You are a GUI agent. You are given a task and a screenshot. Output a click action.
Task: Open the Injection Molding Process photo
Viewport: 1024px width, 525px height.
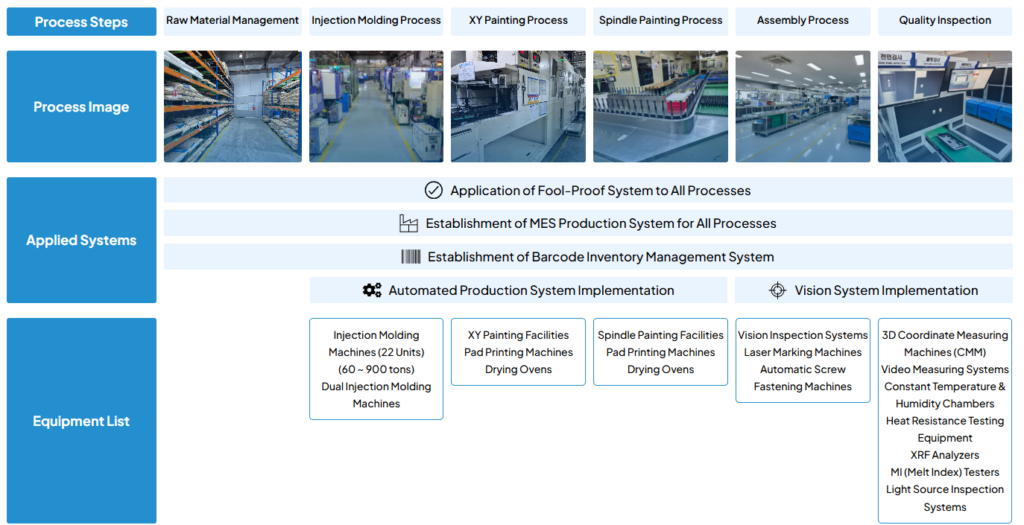[x=376, y=107]
